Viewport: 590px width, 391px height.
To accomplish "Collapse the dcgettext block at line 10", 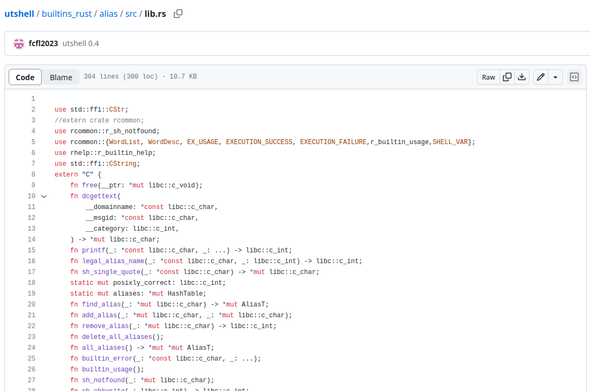I will coord(44,196).
